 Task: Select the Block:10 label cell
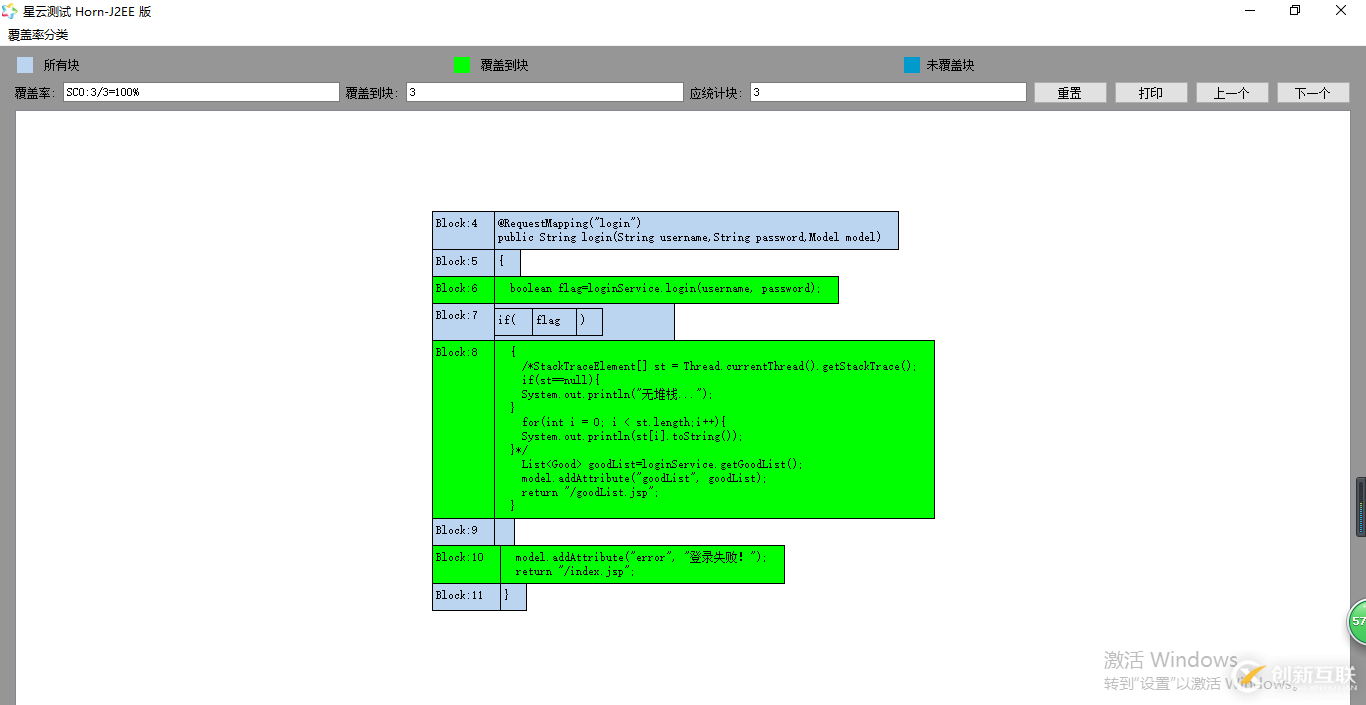[x=466, y=564]
